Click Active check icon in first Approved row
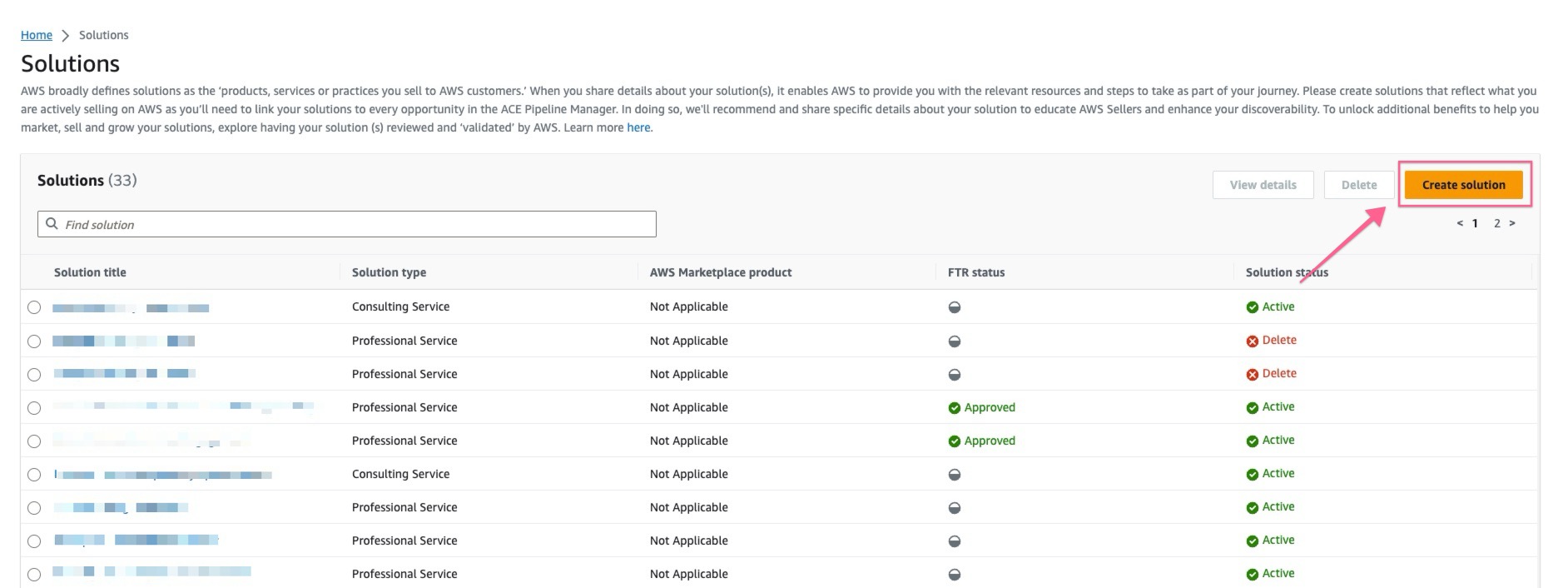1568x588 pixels. (1252, 407)
